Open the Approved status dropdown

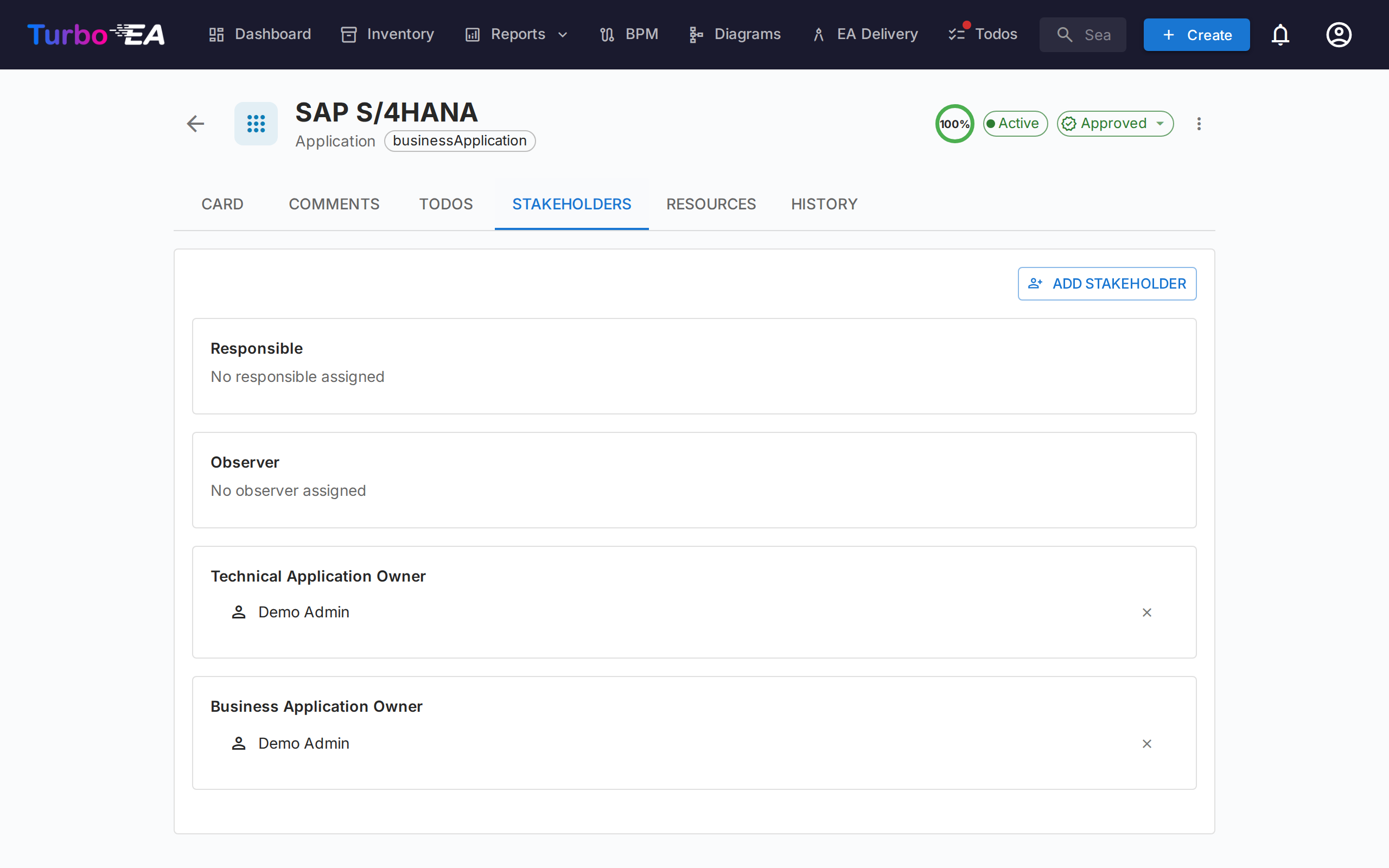[x=1114, y=124]
